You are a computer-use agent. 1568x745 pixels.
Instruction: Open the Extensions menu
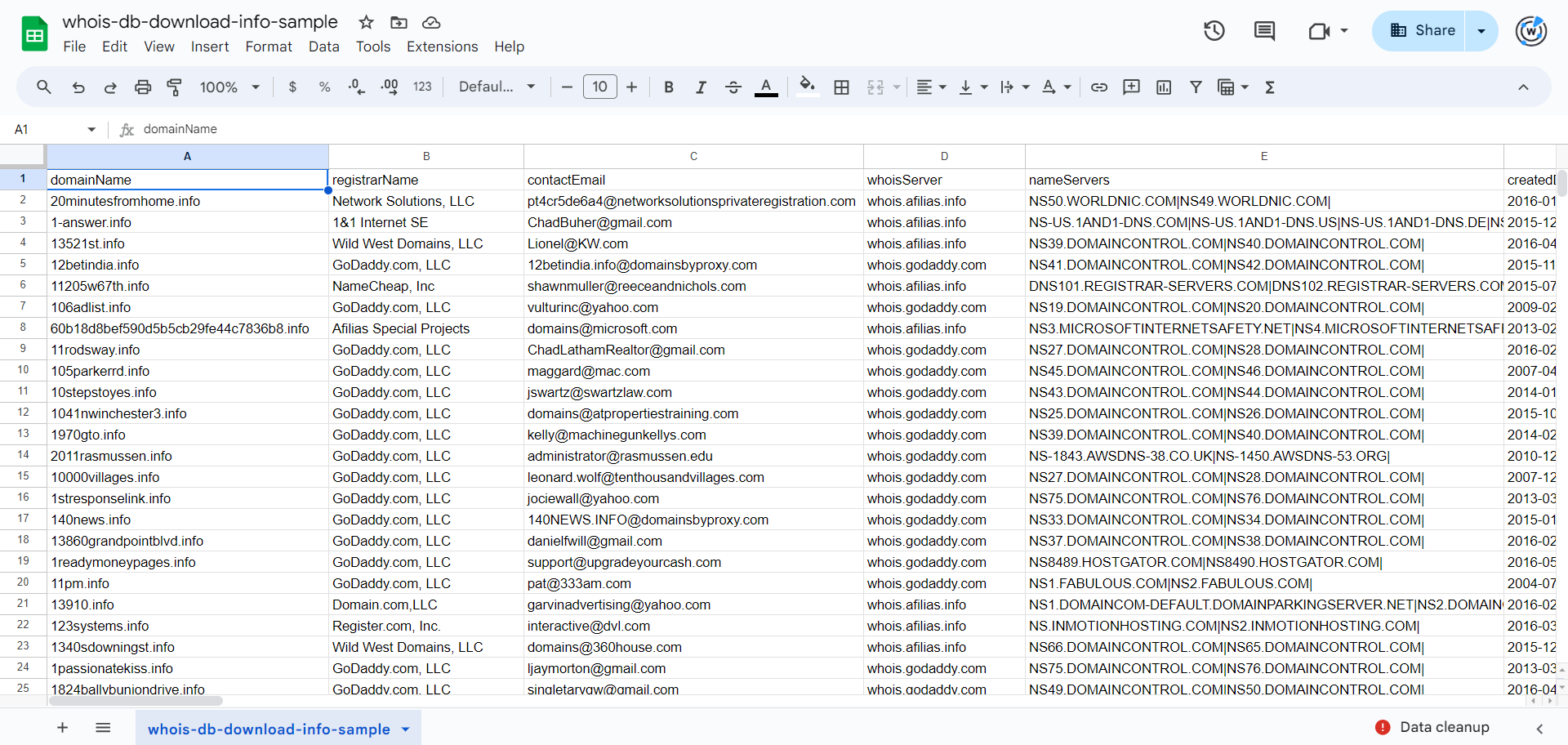pyautogui.click(x=442, y=47)
